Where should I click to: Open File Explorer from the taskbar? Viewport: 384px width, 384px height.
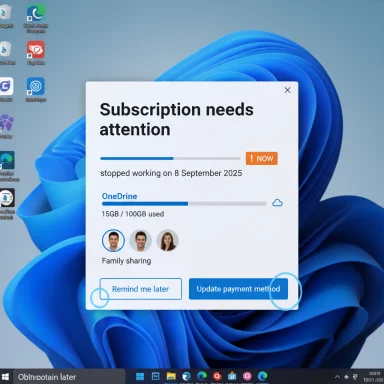(171, 376)
